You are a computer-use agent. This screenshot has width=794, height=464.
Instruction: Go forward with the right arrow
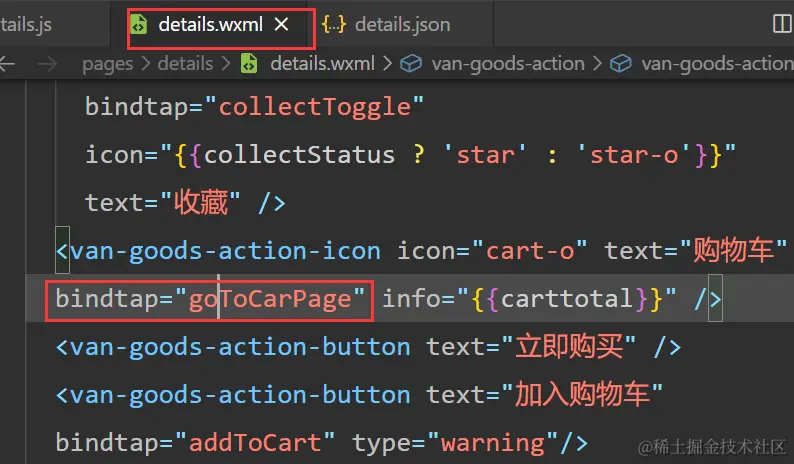tap(48, 64)
